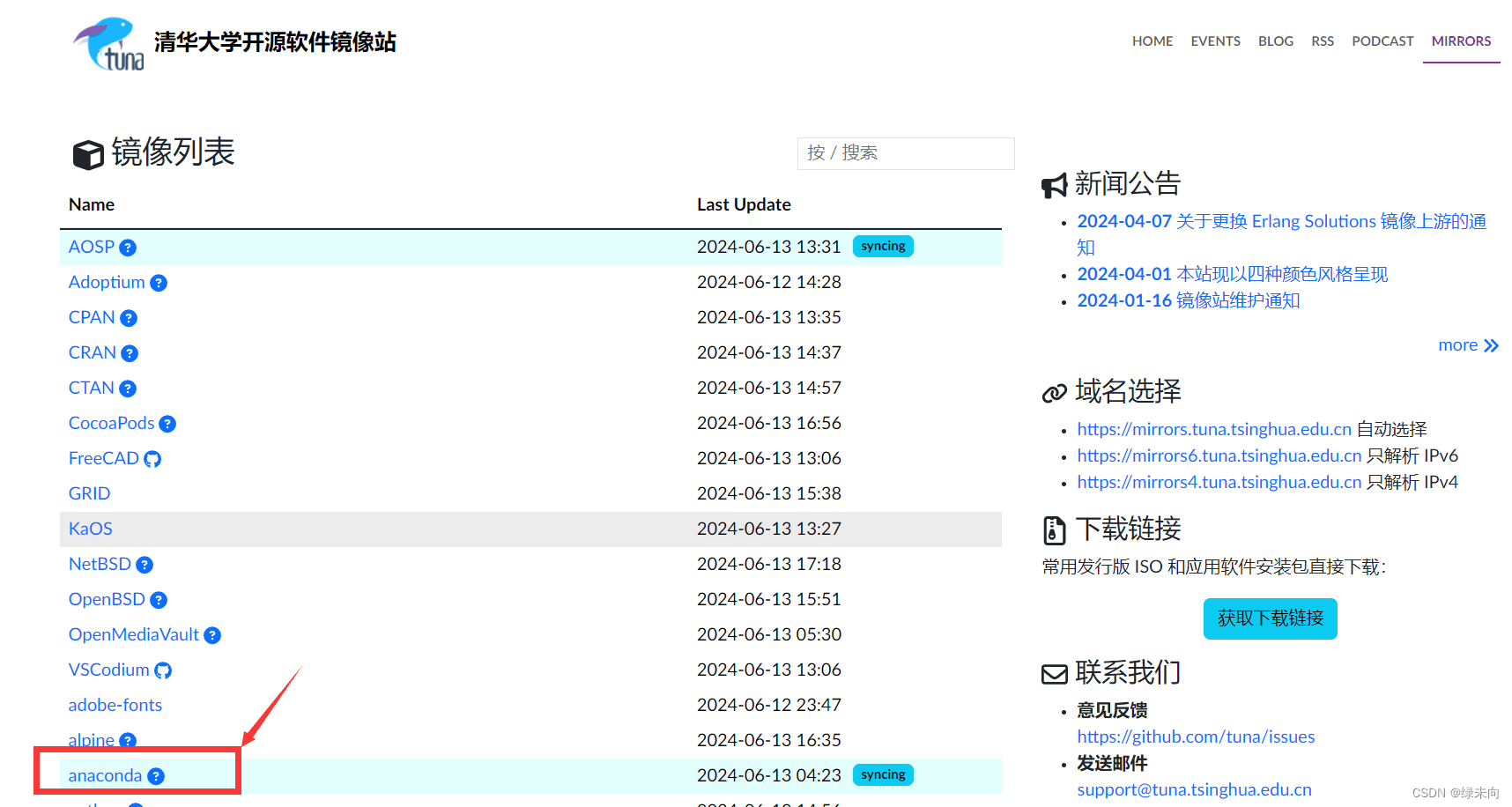Screen dimensions: 1512x807
Task: Open the CocoaPods mirror
Action: pos(112,423)
